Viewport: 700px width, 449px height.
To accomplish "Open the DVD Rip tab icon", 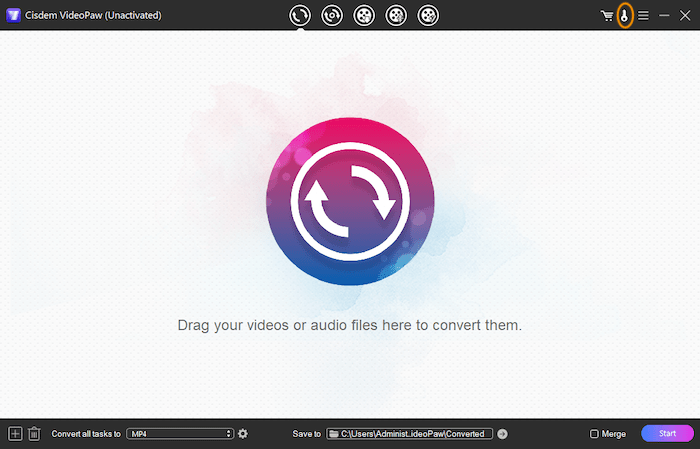I will (x=332, y=16).
